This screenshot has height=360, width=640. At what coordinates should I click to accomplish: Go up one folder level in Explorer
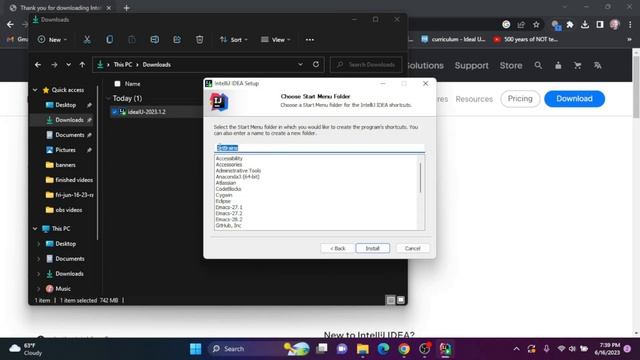point(82,64)
